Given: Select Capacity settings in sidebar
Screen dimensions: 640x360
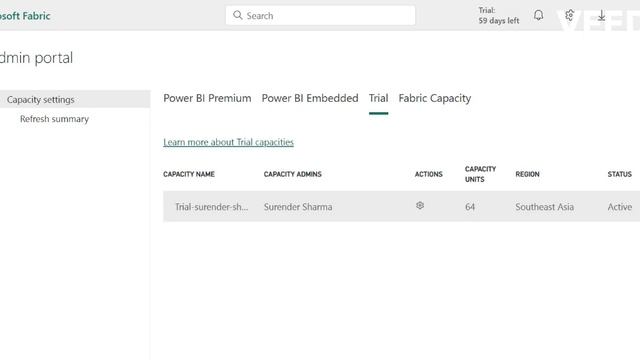Looking at the screenshot, I should 75,99.
